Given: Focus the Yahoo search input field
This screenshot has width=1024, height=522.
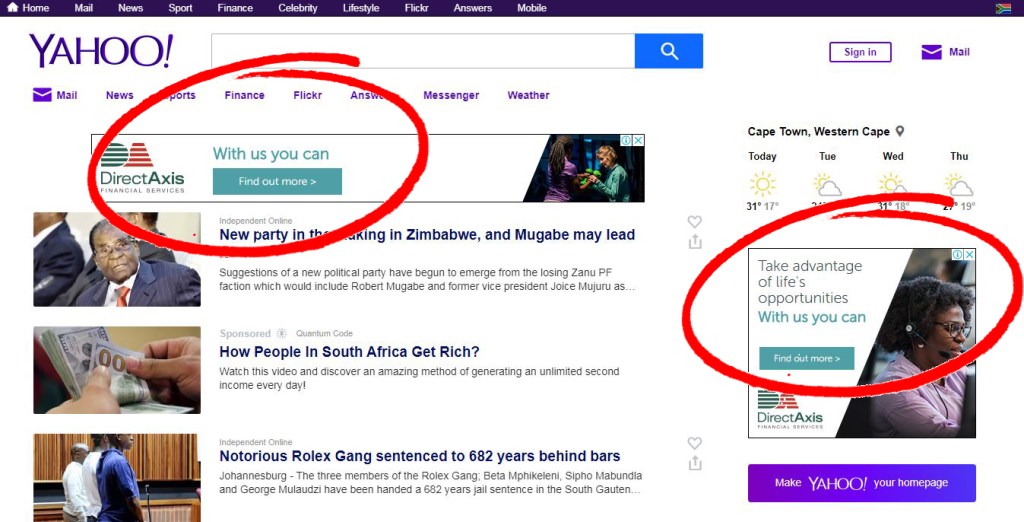Looking at the screenshot, I should coord(422,51).
